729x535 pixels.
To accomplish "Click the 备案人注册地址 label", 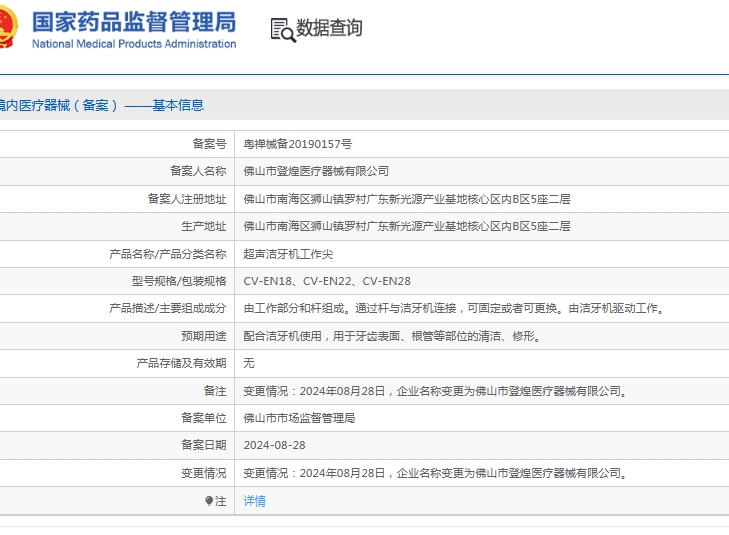I will tap(187, 199).
